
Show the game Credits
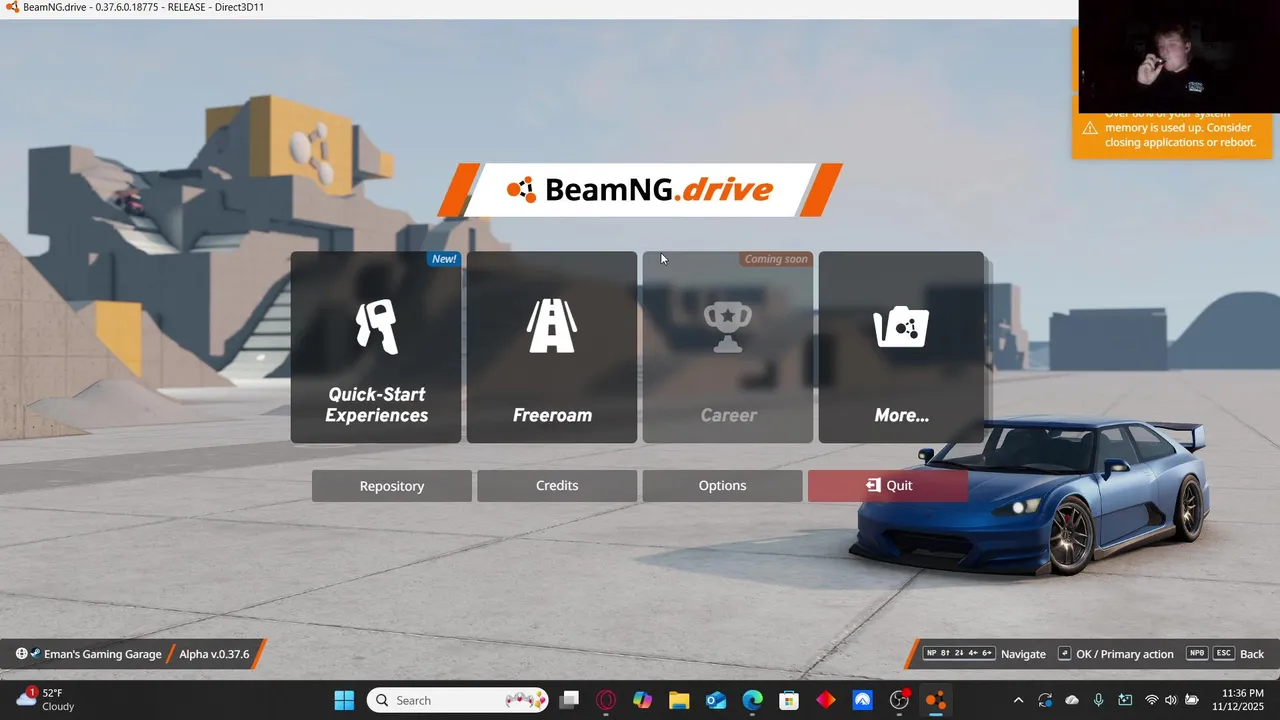point(557,486)
